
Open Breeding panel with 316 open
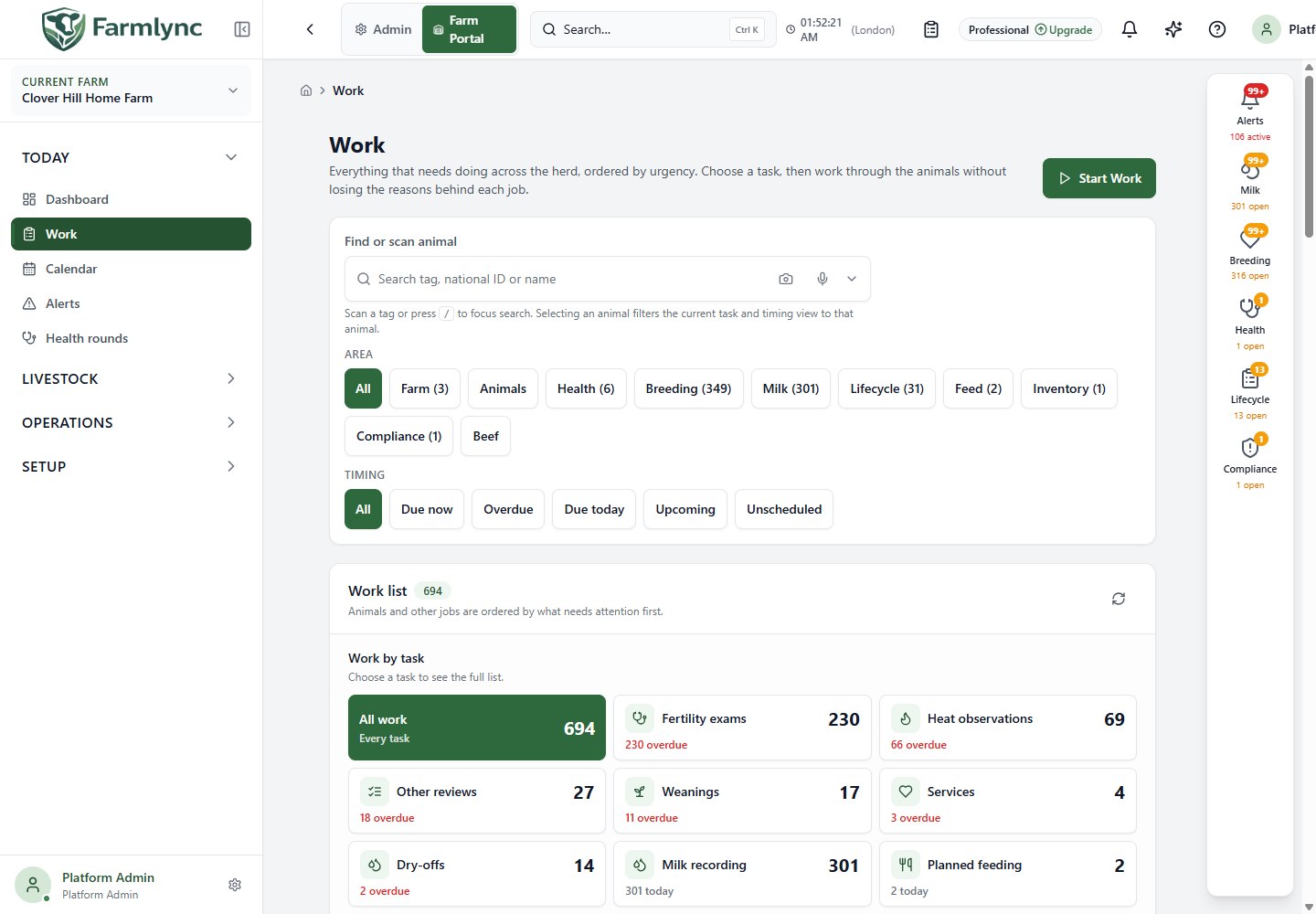click(1250, 252)
